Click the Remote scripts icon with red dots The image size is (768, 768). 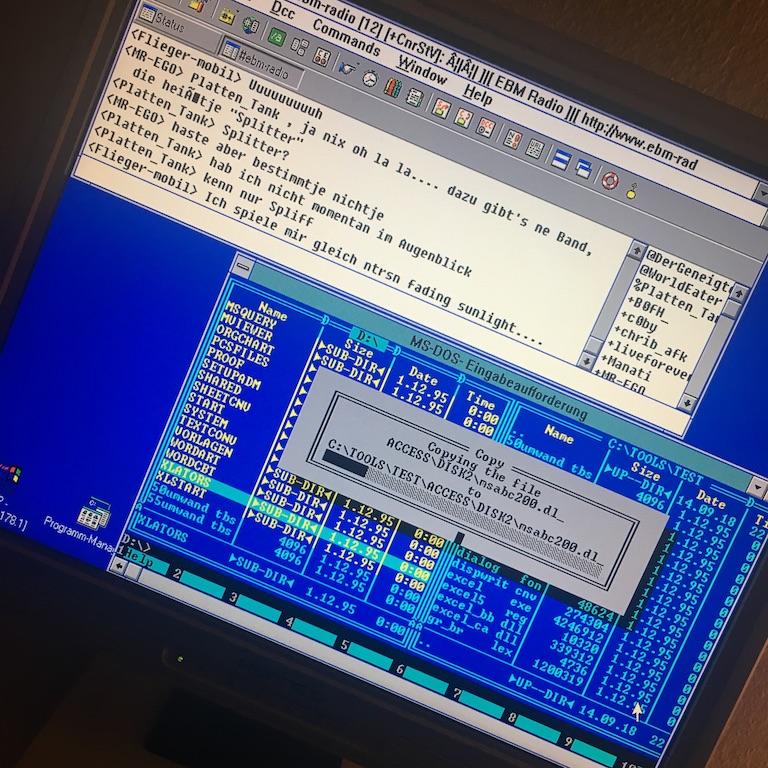(322, 56)
